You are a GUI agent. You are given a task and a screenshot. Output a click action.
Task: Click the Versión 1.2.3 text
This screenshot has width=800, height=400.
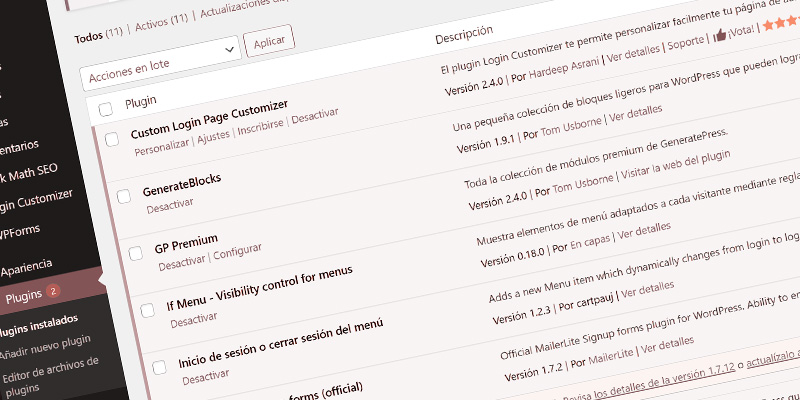click(521, 315)
